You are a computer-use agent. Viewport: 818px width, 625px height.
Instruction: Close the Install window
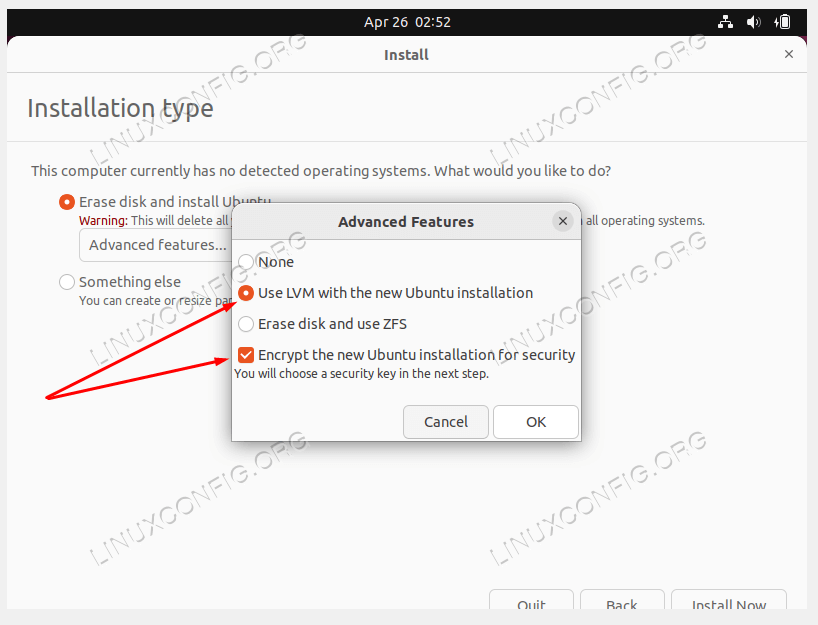click(789, 54)
